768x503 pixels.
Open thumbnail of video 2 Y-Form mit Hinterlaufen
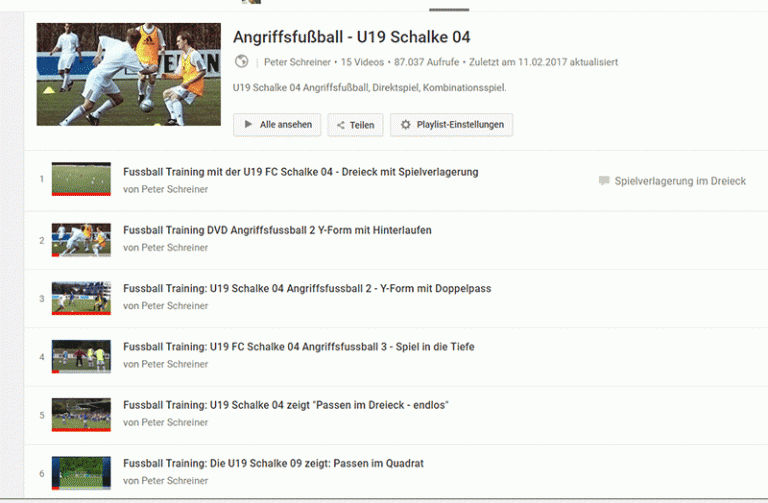point(81,240)
